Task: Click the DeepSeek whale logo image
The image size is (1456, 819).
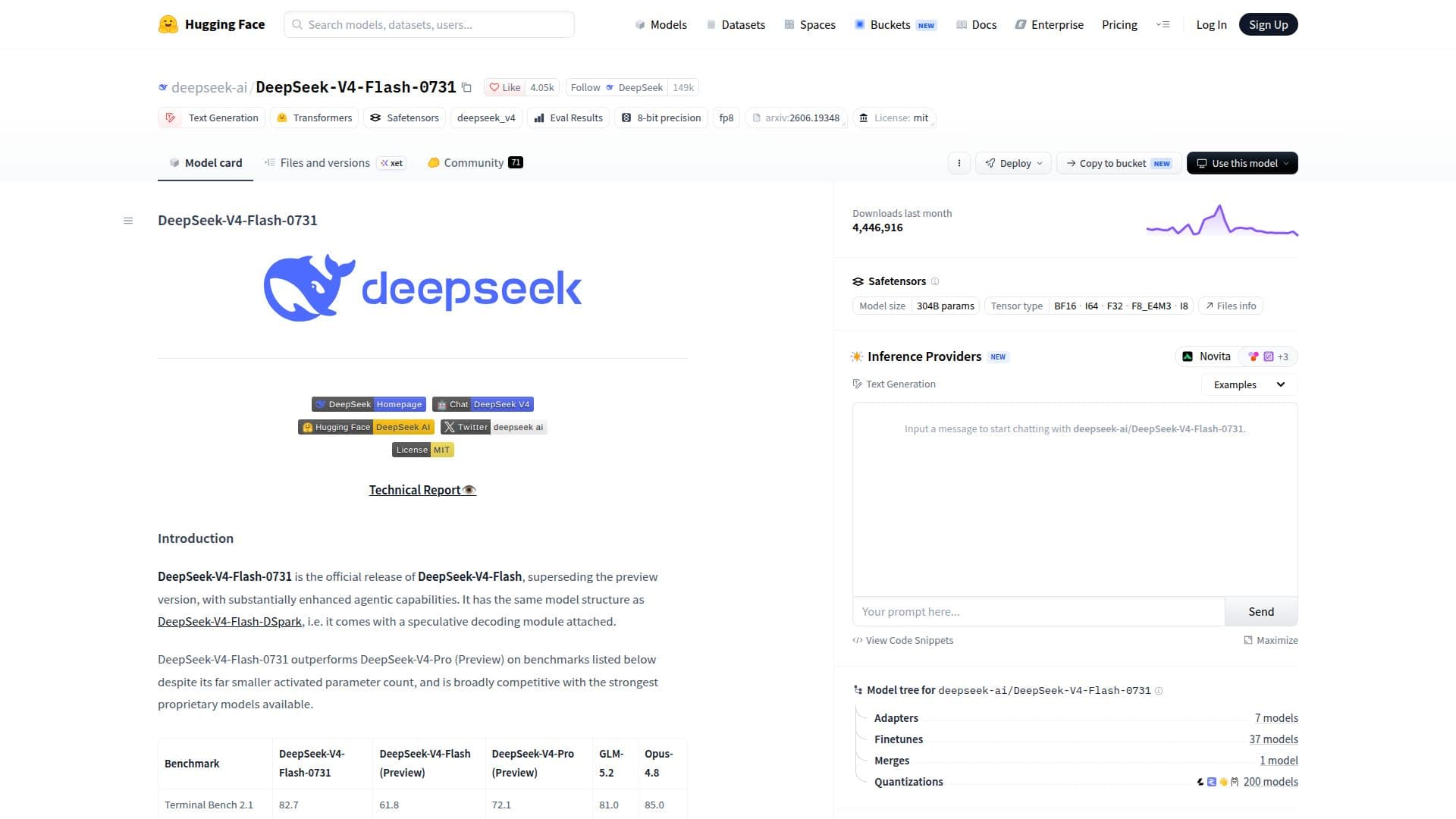Action: (x=423, y=288)
